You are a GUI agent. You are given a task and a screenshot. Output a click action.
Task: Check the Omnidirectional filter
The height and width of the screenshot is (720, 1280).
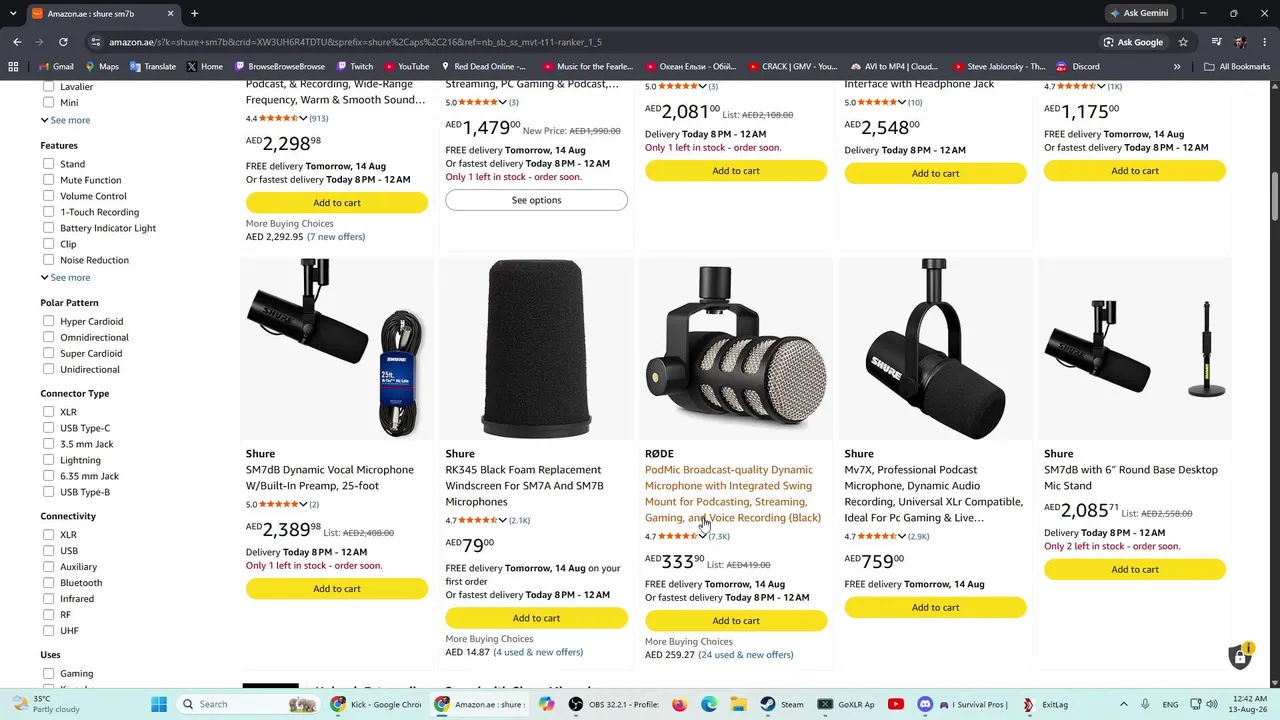[x=48, y=338]
